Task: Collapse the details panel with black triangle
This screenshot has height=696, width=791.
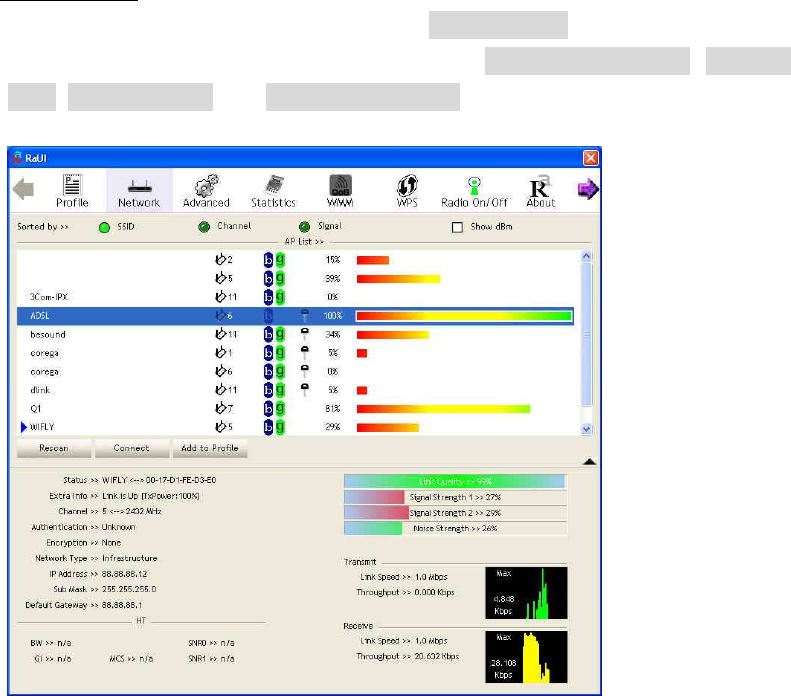Action: click(589, 461)
